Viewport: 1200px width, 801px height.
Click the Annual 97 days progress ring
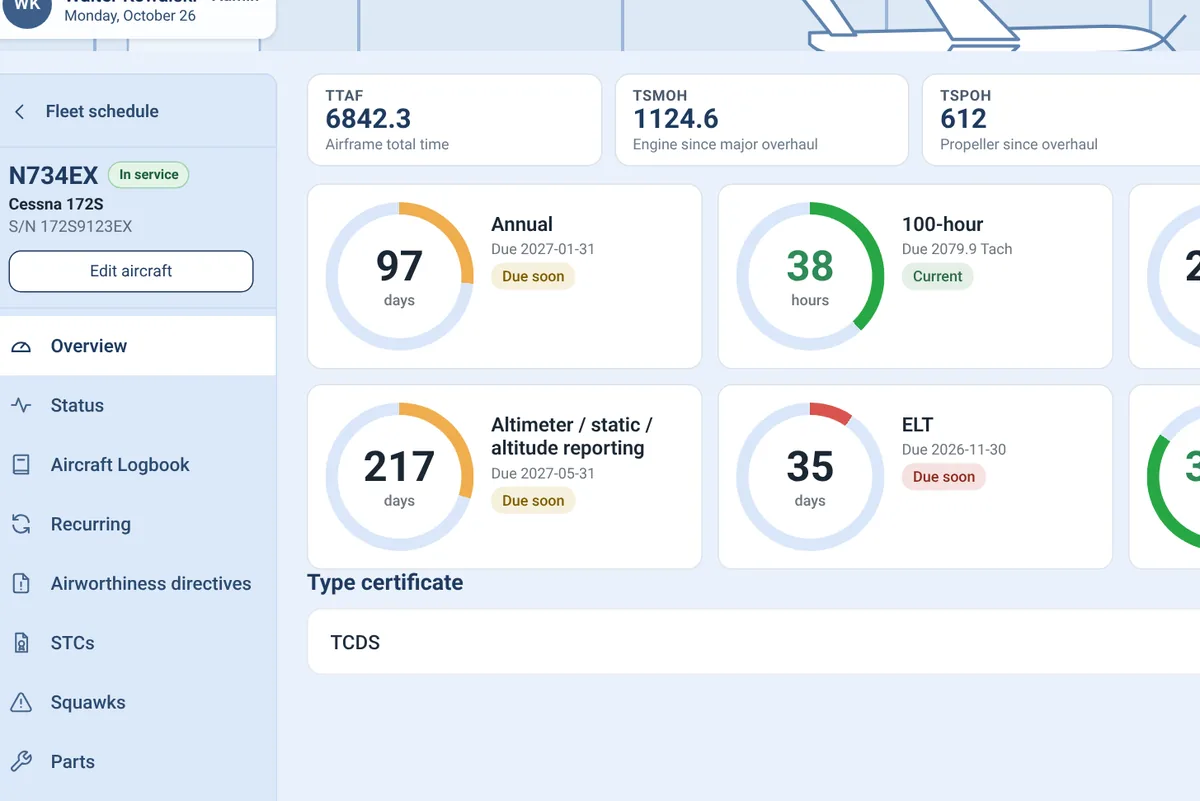tap(399, 276)
